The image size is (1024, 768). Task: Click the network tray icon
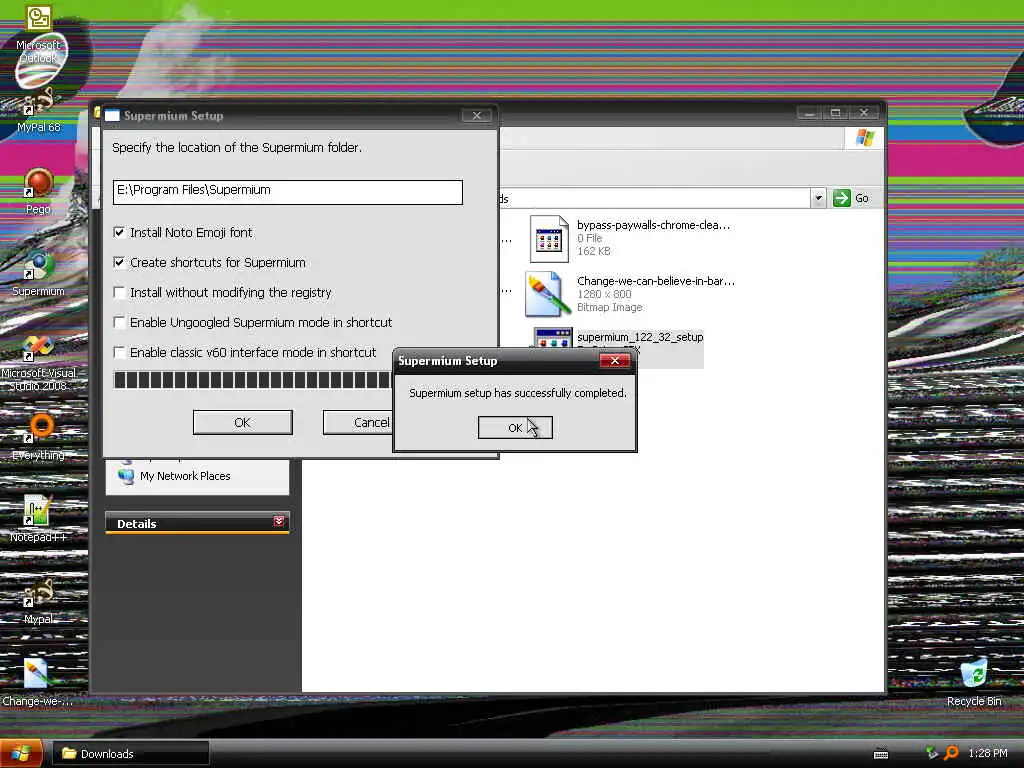point(932,754)
